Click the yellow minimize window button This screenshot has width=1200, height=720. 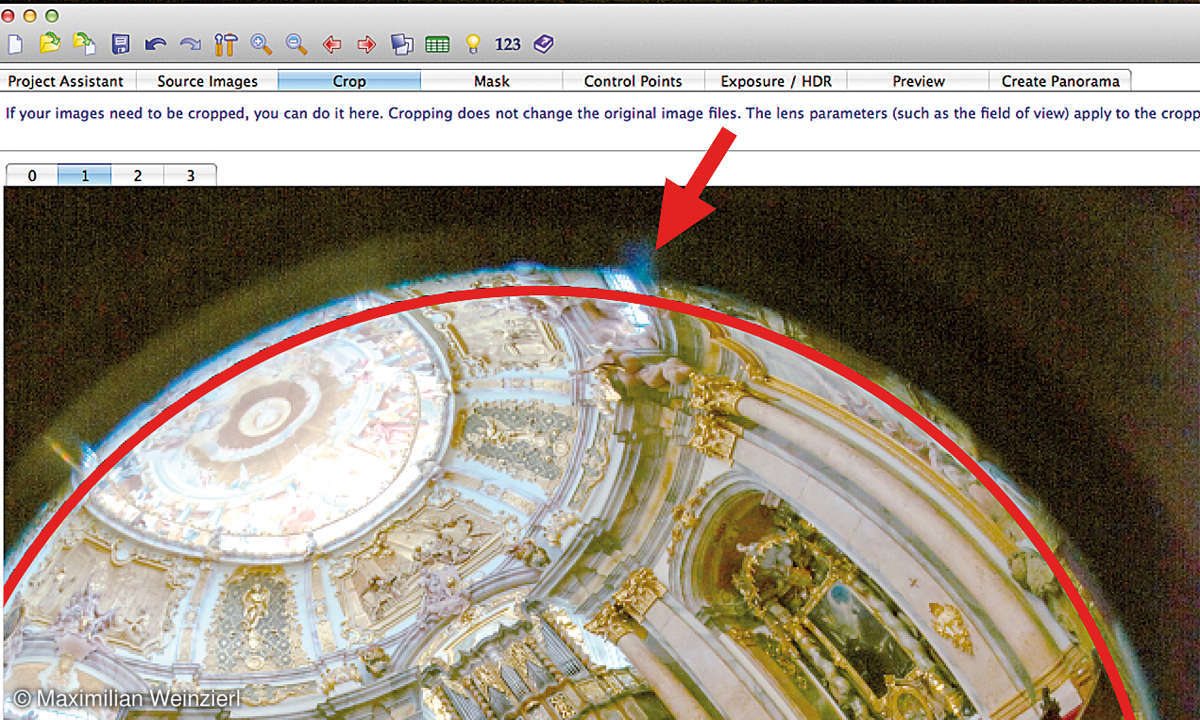[30, 16]
